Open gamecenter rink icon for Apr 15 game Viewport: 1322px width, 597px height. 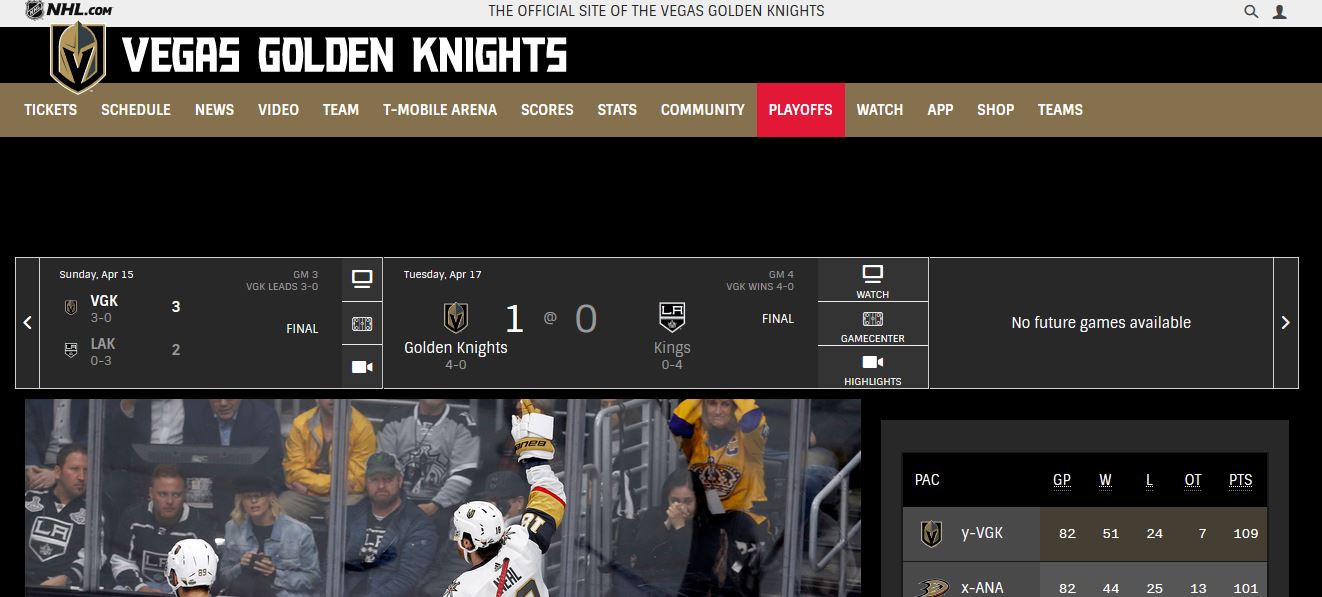point(362,323)
